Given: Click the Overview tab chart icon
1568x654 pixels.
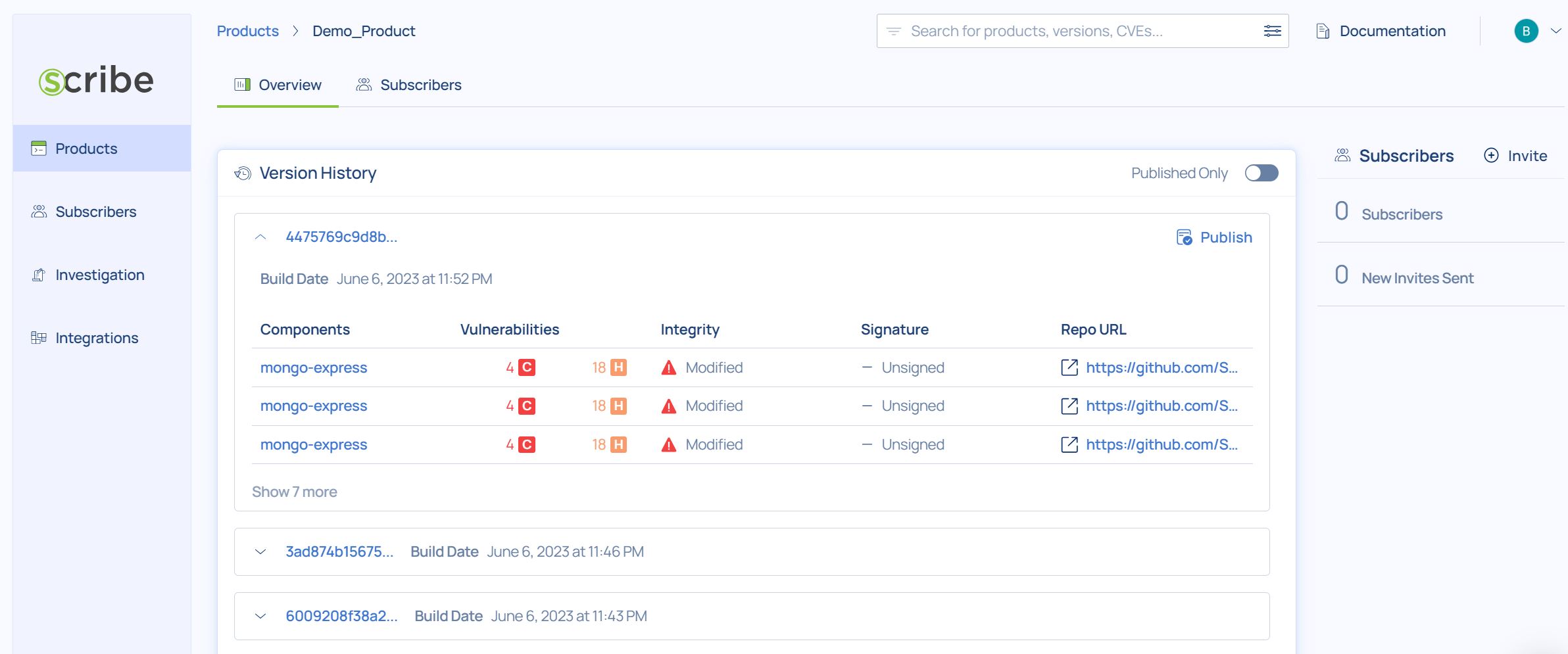Looking at the screenshot, I should pyautogui.click(x=242, y=85).
